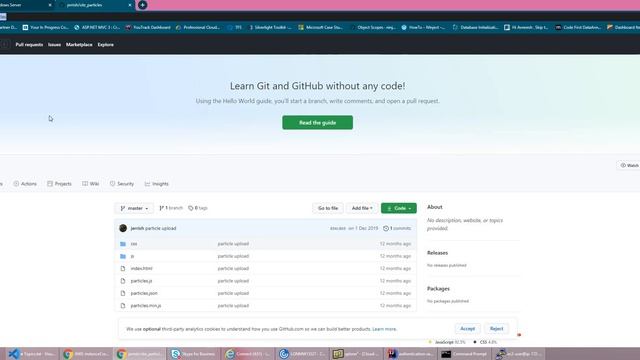Open the Security repository tab
The height and width of the screenshot is (360, 640).
coord(122,184)
